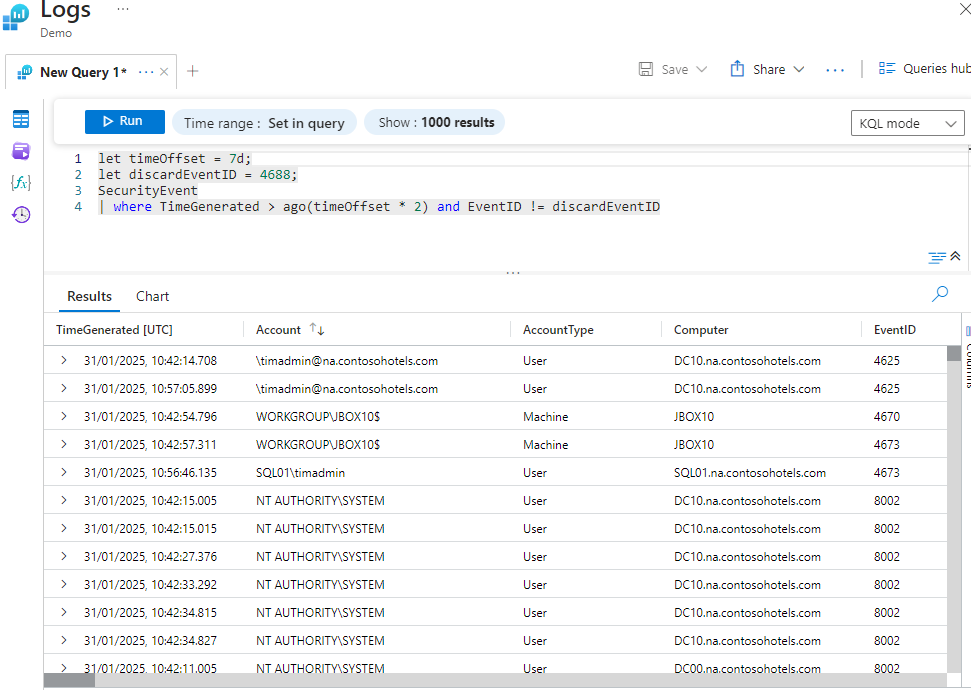Click the ellipsis next to Logs title
The width and height of the screenshot is (971, 690).
[123, 9]
